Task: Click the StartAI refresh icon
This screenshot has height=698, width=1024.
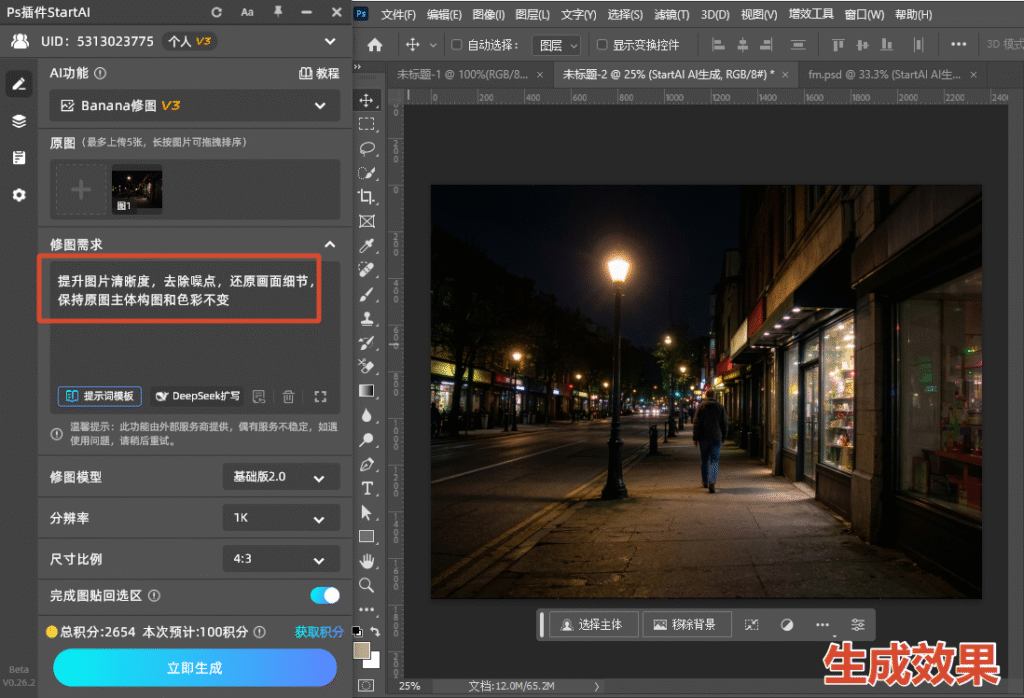Action: click(x=217, y=12)
